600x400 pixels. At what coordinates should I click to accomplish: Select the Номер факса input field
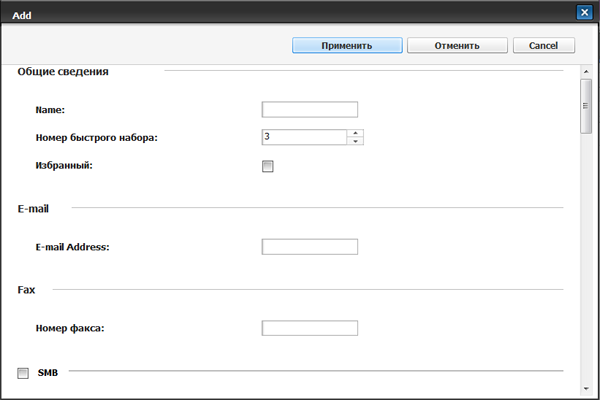(309, 328)
